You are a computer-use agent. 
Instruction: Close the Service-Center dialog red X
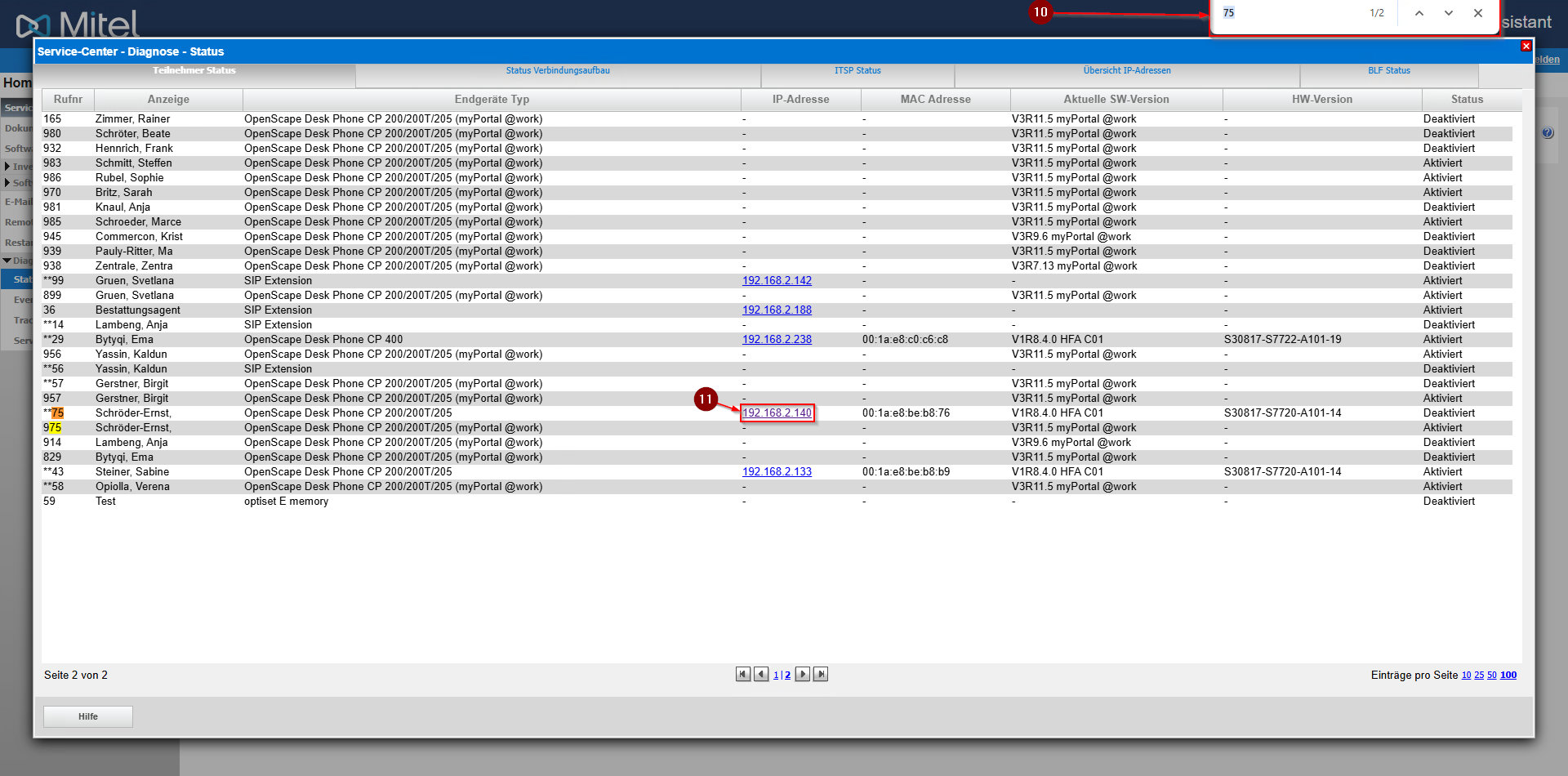click(1526, 47)
